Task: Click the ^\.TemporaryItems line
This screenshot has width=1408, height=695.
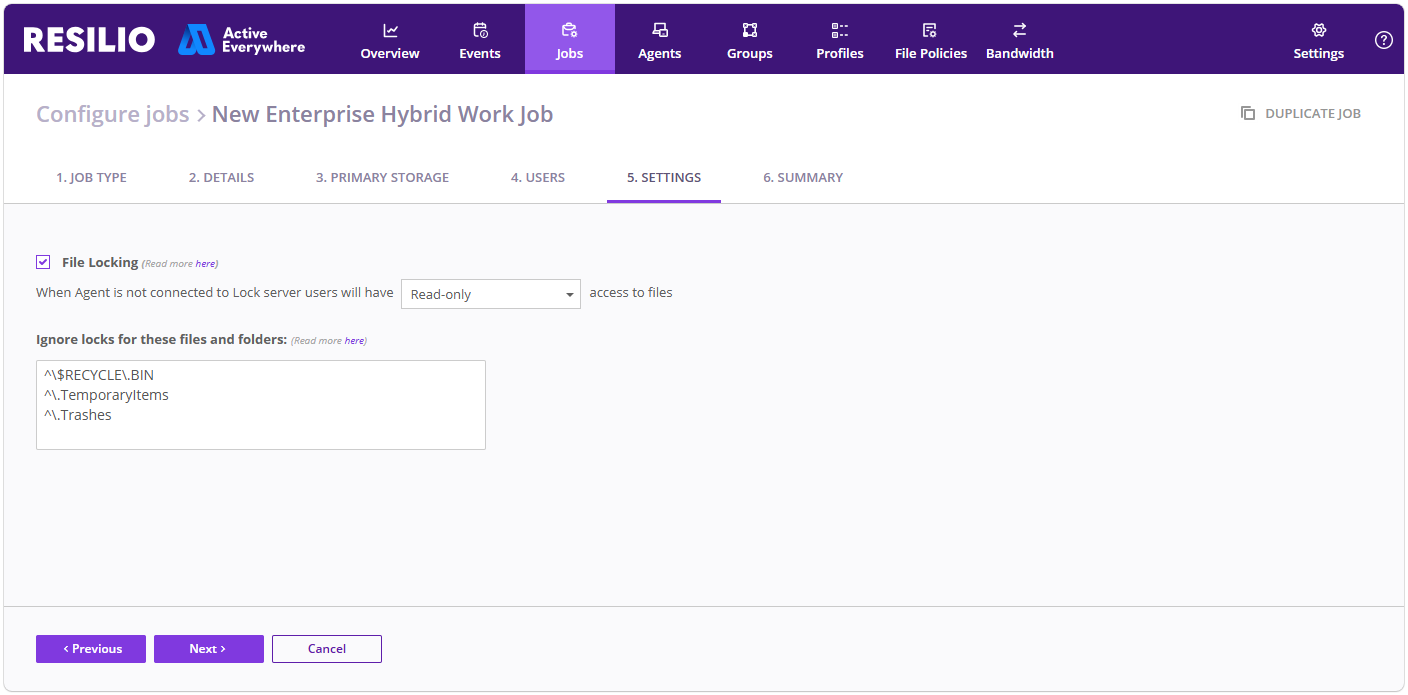Action: [x=106, y=395]
